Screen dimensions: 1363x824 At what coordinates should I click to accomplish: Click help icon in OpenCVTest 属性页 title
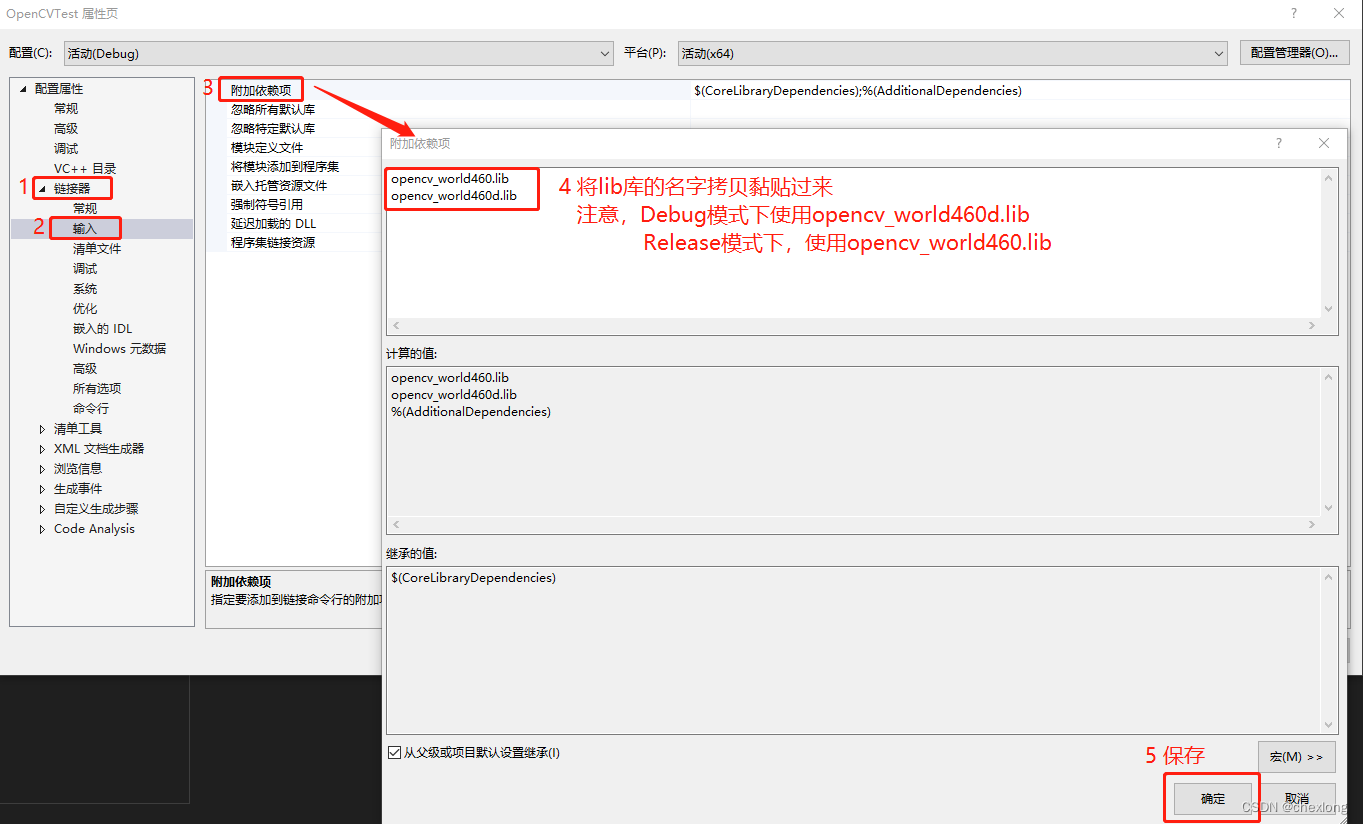(1294, 13)
